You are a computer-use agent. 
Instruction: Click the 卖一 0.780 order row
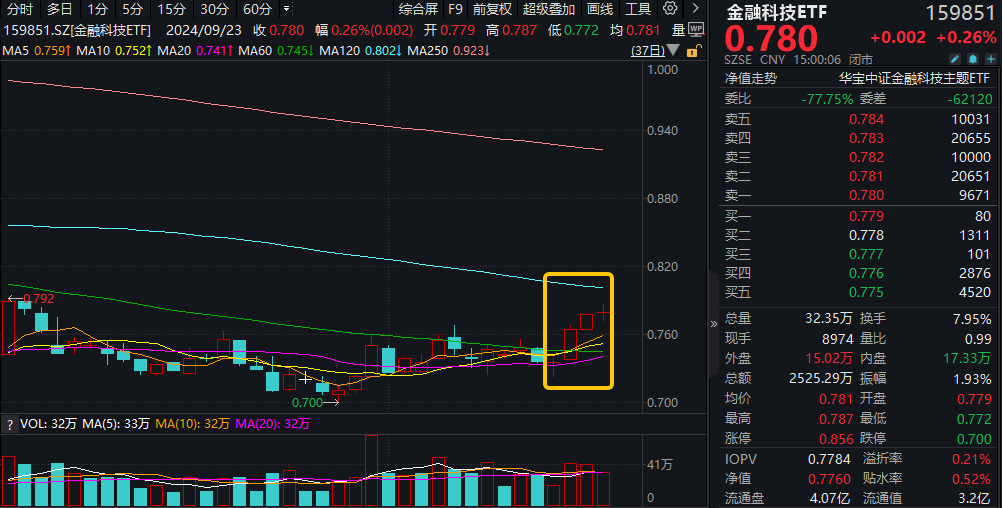pos(858,195)
